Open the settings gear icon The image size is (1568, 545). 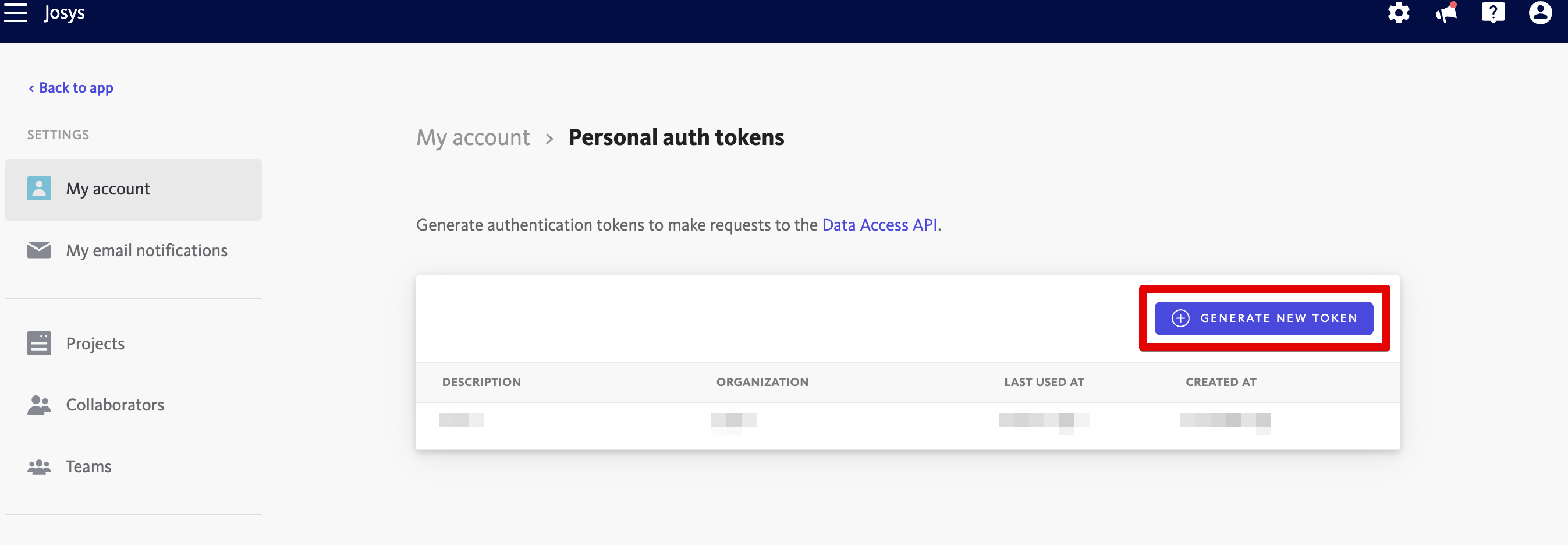coord(1398,13)
